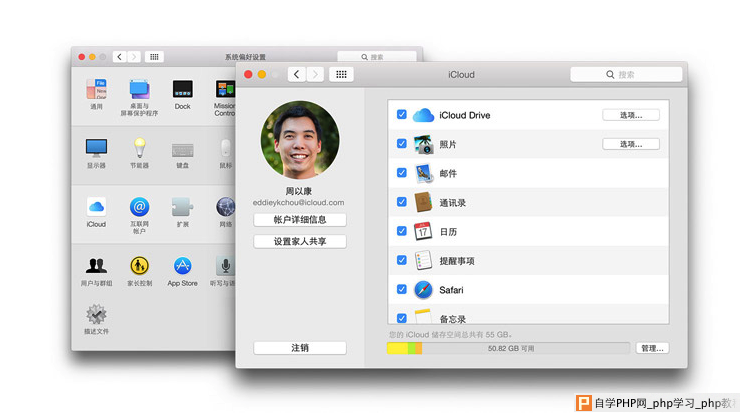The image size is (745, 417).
Task: Disable the Safari sync checkbox
Action: point(402,289)
